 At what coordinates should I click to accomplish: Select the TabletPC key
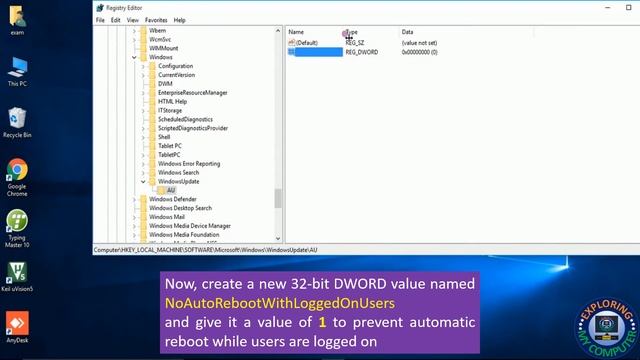click(x=169, y=155)
